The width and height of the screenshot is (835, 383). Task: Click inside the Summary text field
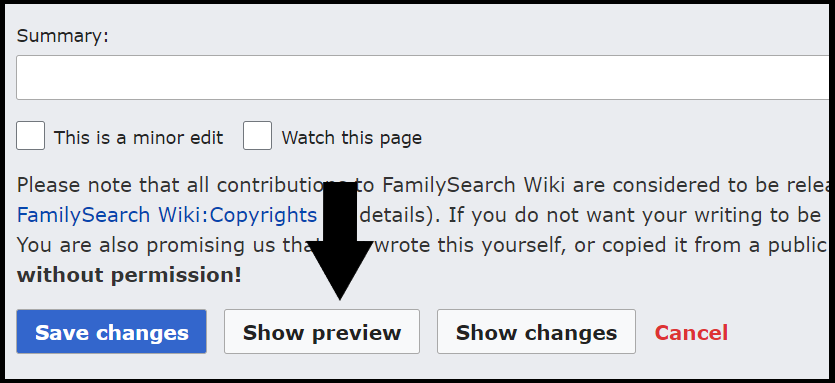coord(423,77)
